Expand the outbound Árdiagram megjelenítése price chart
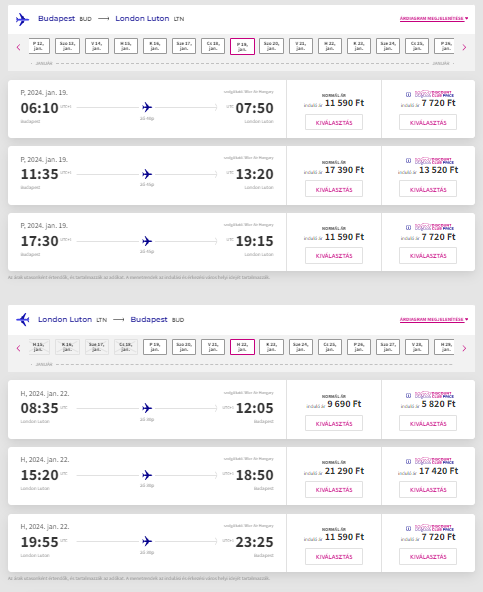The width and height of the screenshot is (483, 592). tap(434, 18)
